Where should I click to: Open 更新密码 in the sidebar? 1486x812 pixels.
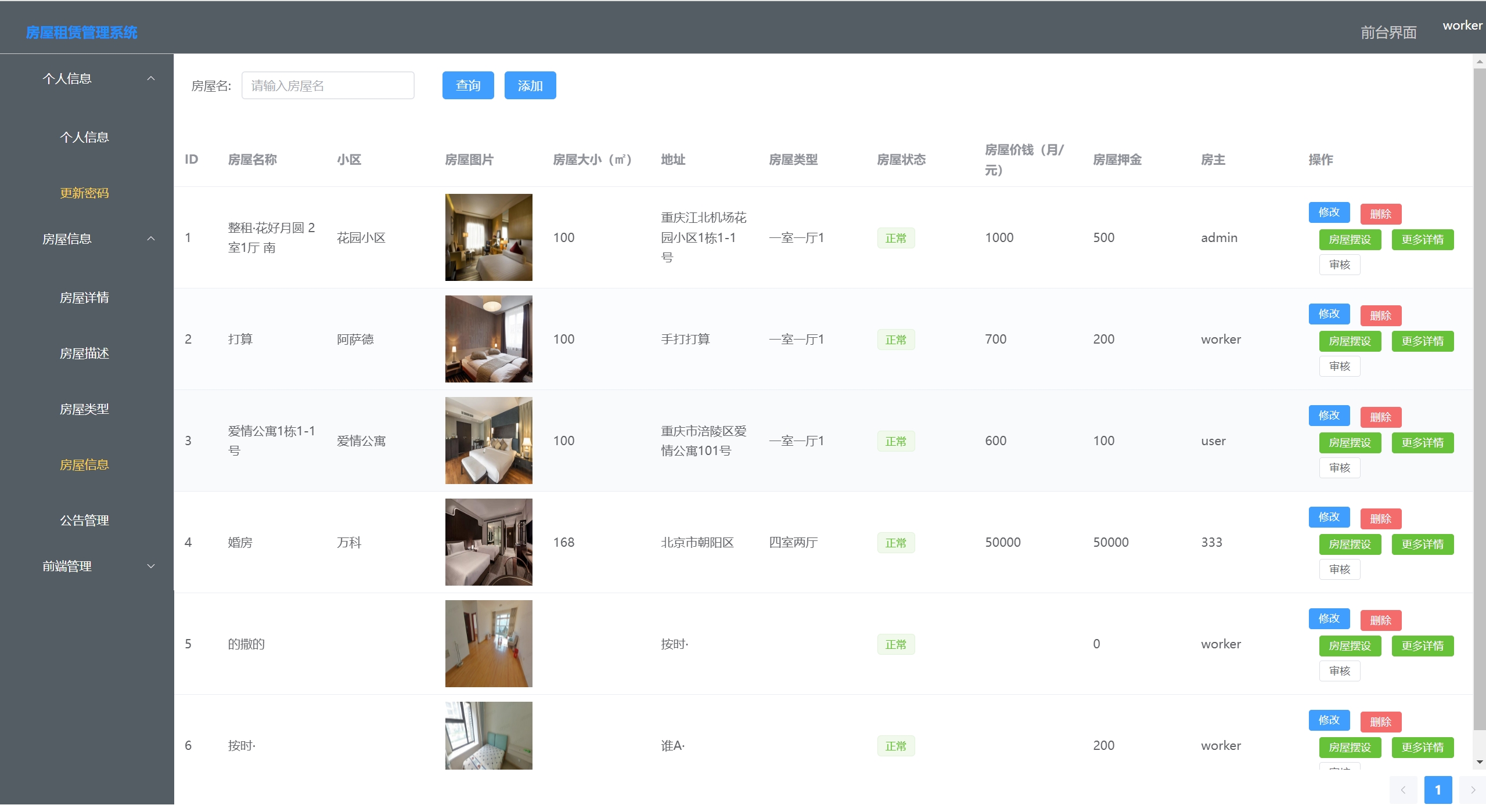click(x=84, y=193)
